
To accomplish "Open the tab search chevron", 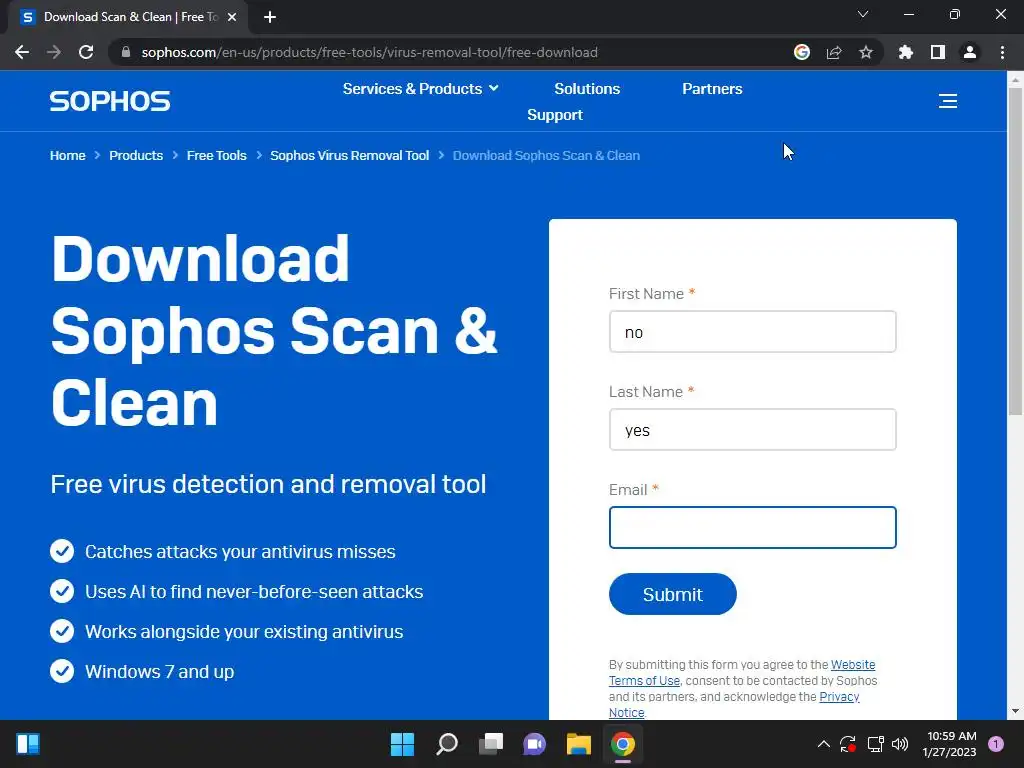I will coord(863,14).
